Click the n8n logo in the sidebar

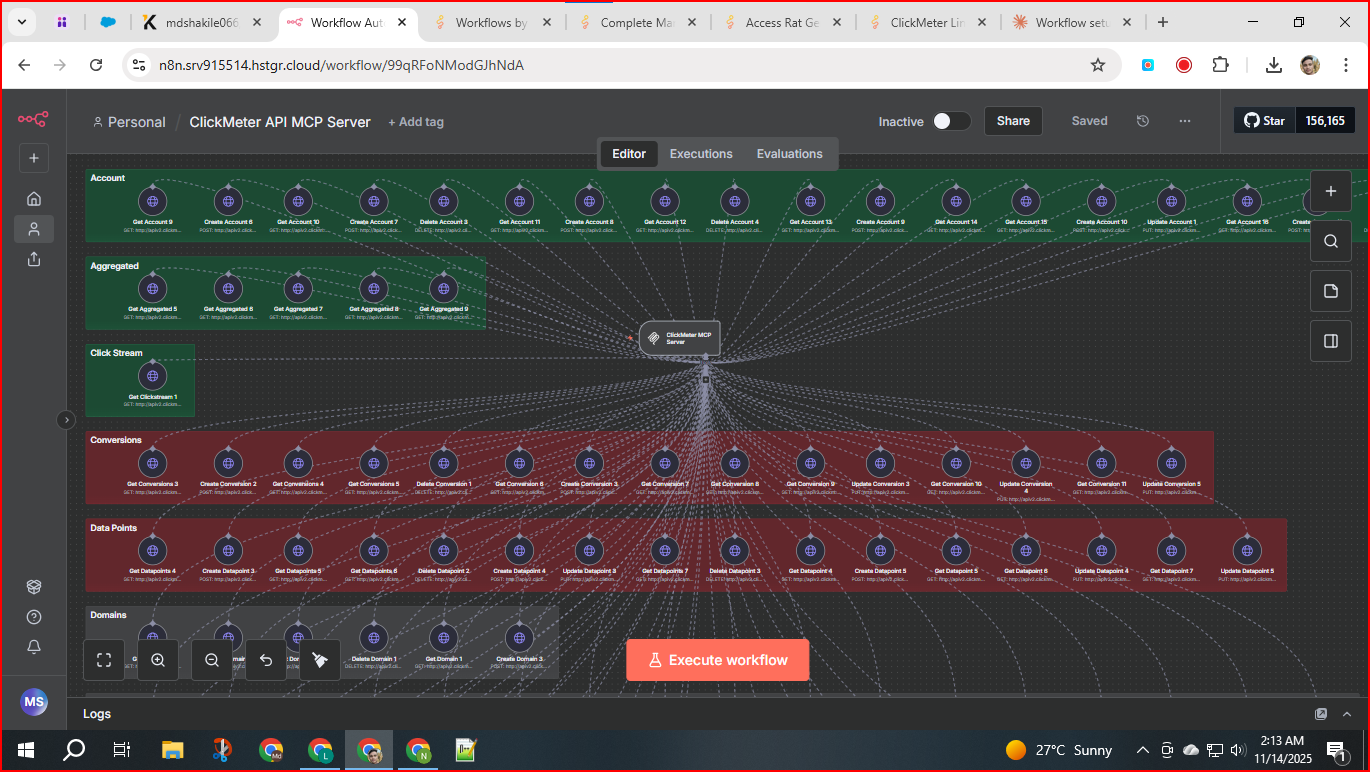[33, 119]
